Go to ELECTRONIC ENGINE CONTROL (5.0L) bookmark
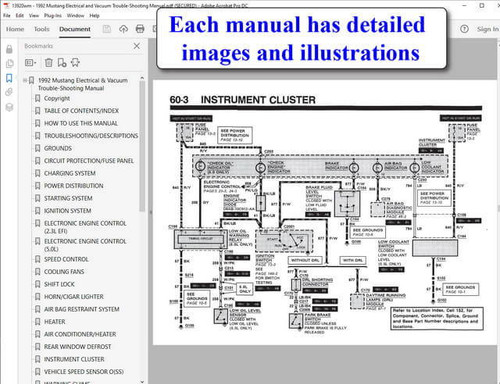500x384 pixels. point(85,245)
